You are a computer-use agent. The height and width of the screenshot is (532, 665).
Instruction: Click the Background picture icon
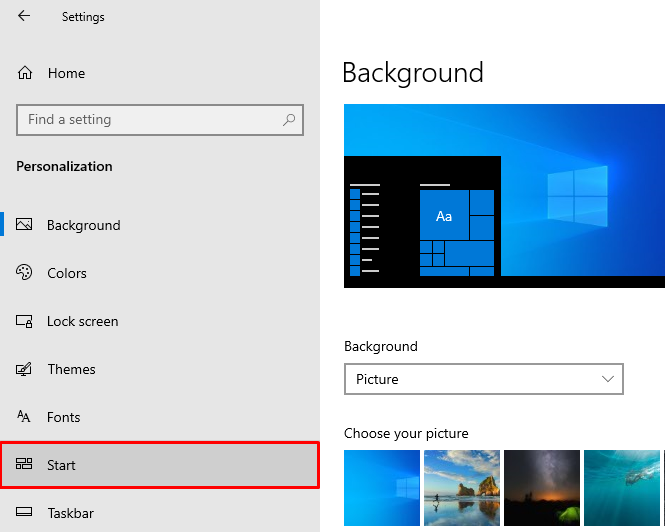pos(24,224)
